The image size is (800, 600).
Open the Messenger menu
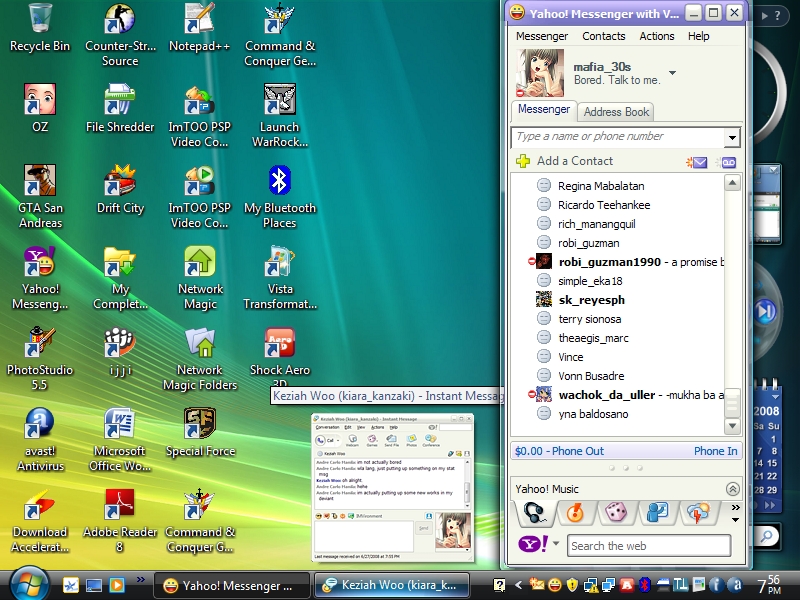click(541, 36)
